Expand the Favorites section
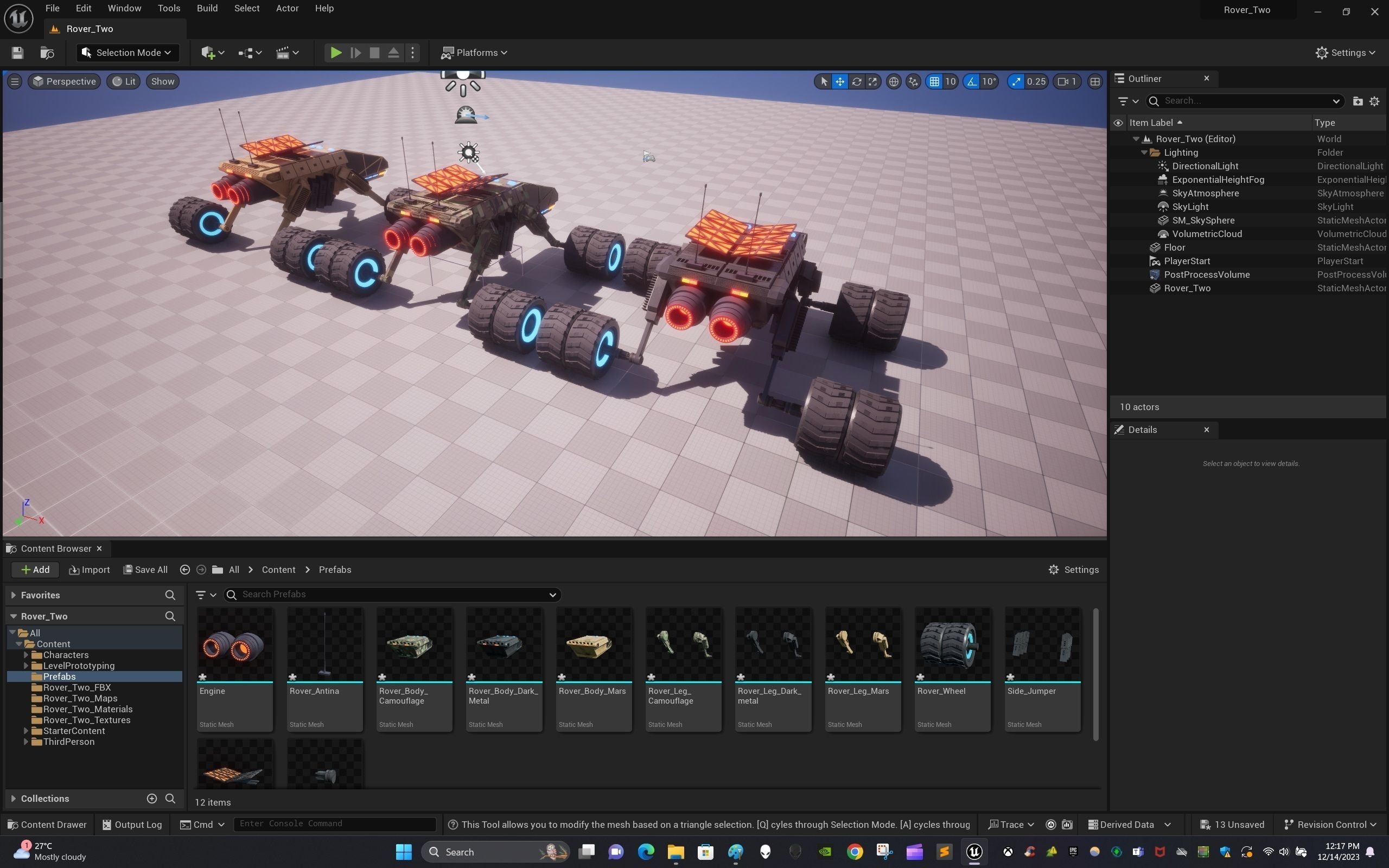1389x868 pixels. coord(13,595)
